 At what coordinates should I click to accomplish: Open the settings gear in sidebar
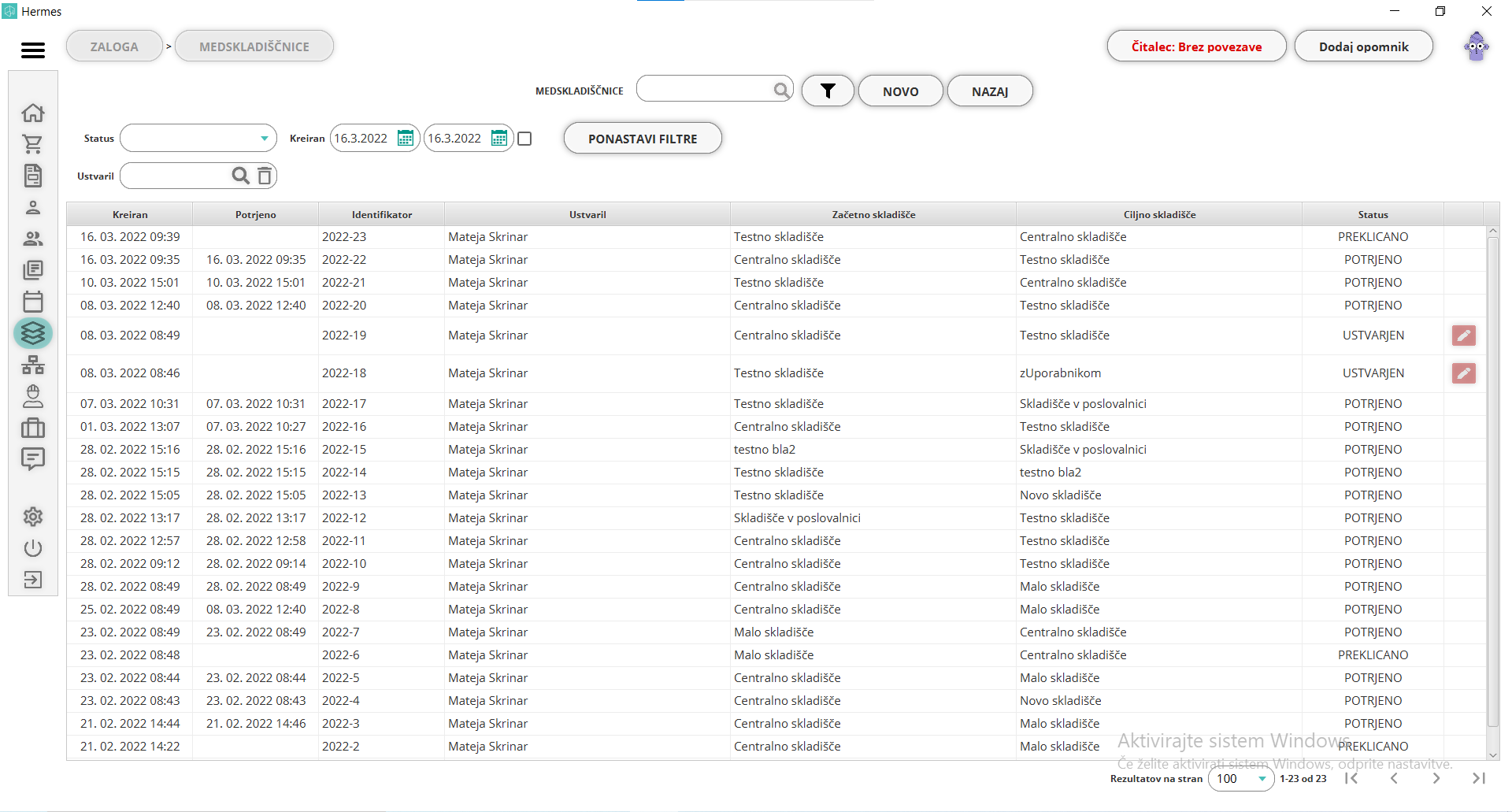33,517
